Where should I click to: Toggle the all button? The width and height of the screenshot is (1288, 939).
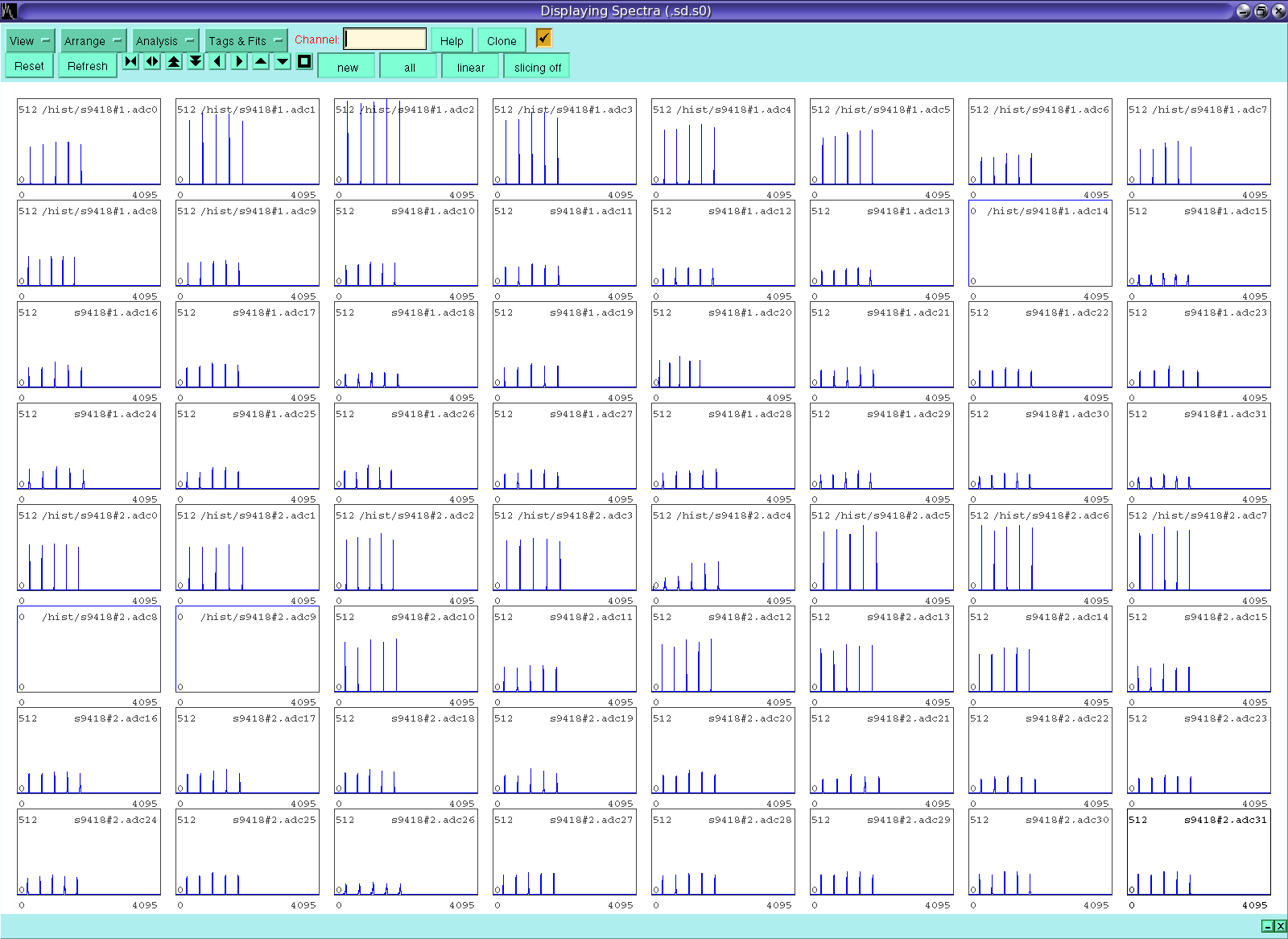pos(410,67)
